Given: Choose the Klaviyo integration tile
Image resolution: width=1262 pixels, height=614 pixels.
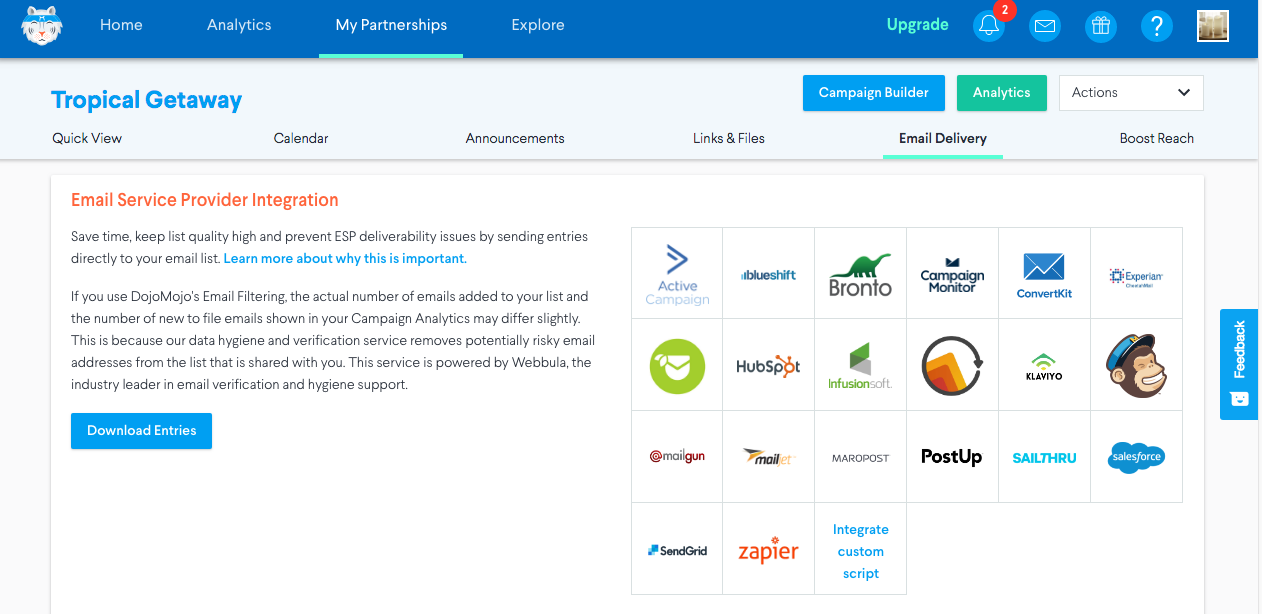Looking at the screenshot, I should 1045,365.
